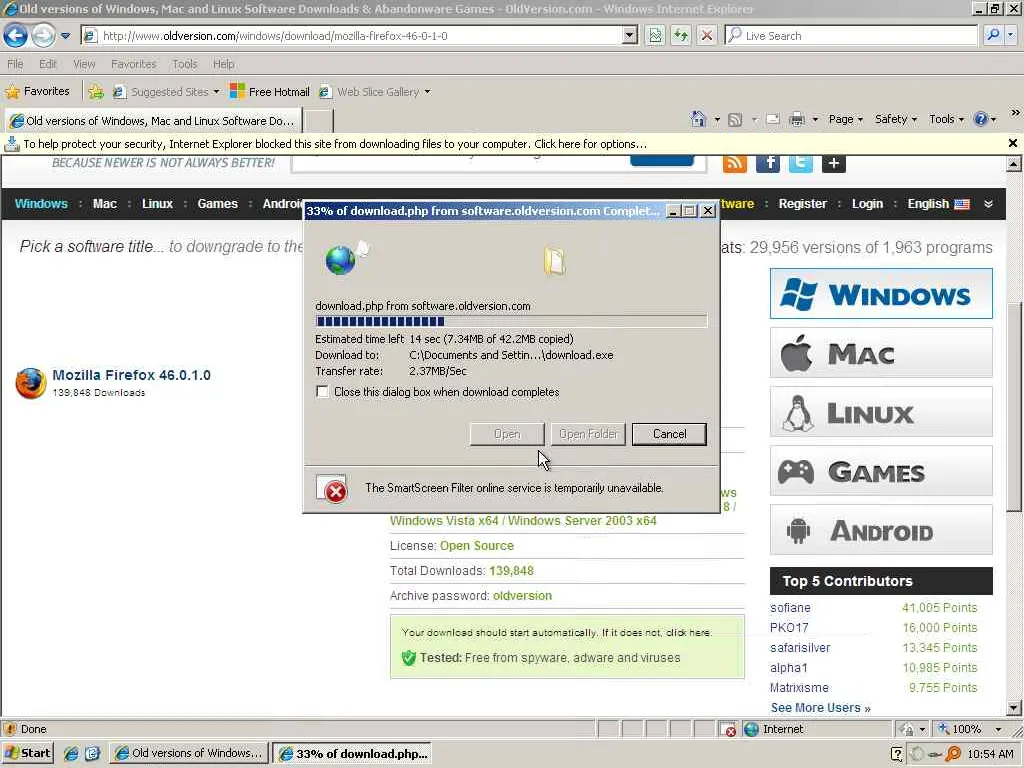Click the Linux penguin category banner
Screen dimensions: 1024x768
[x=881, y=412]
